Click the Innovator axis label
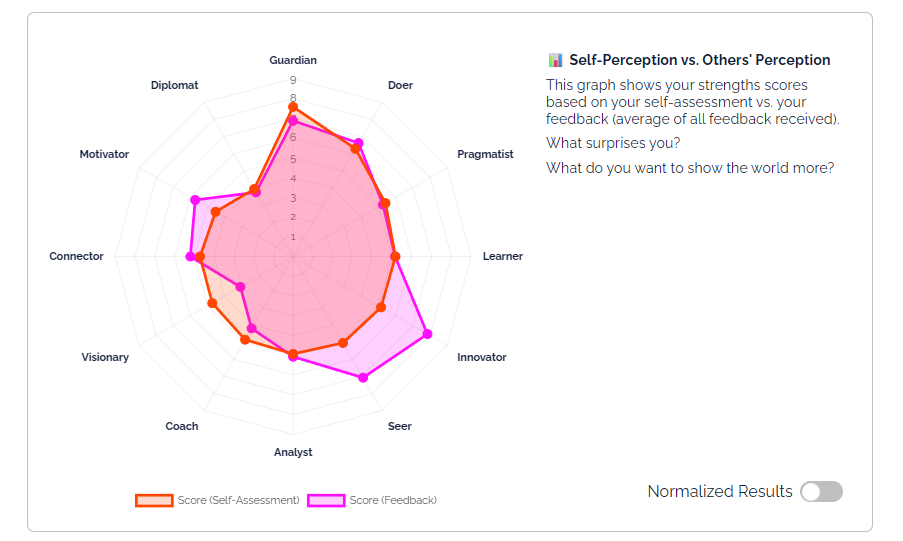This screenshot has height=541, width=903. click(482, 357)
